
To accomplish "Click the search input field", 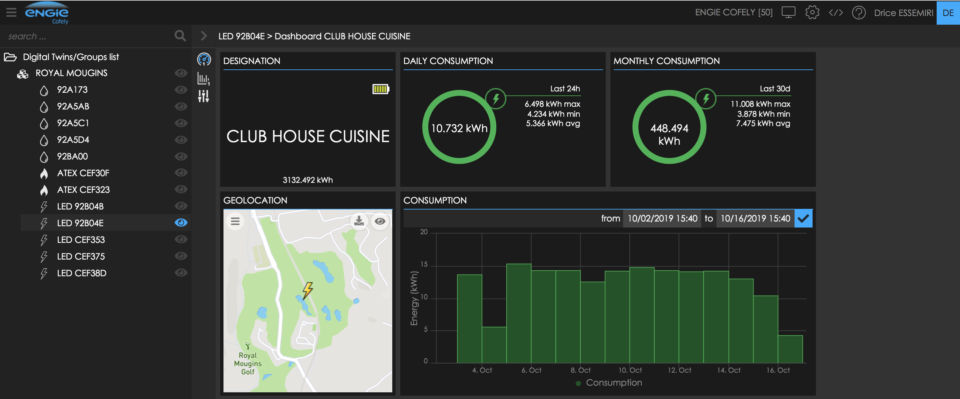I will click(x=87, y=36).
